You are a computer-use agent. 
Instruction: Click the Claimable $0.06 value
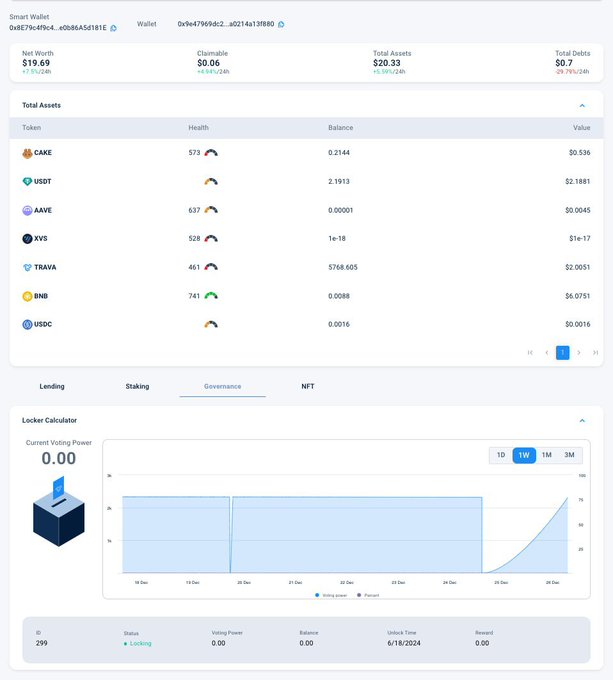pos(209,63)
